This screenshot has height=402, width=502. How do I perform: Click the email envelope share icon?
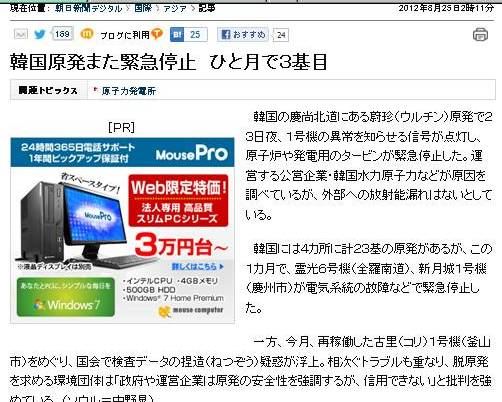tap(20, 34)
